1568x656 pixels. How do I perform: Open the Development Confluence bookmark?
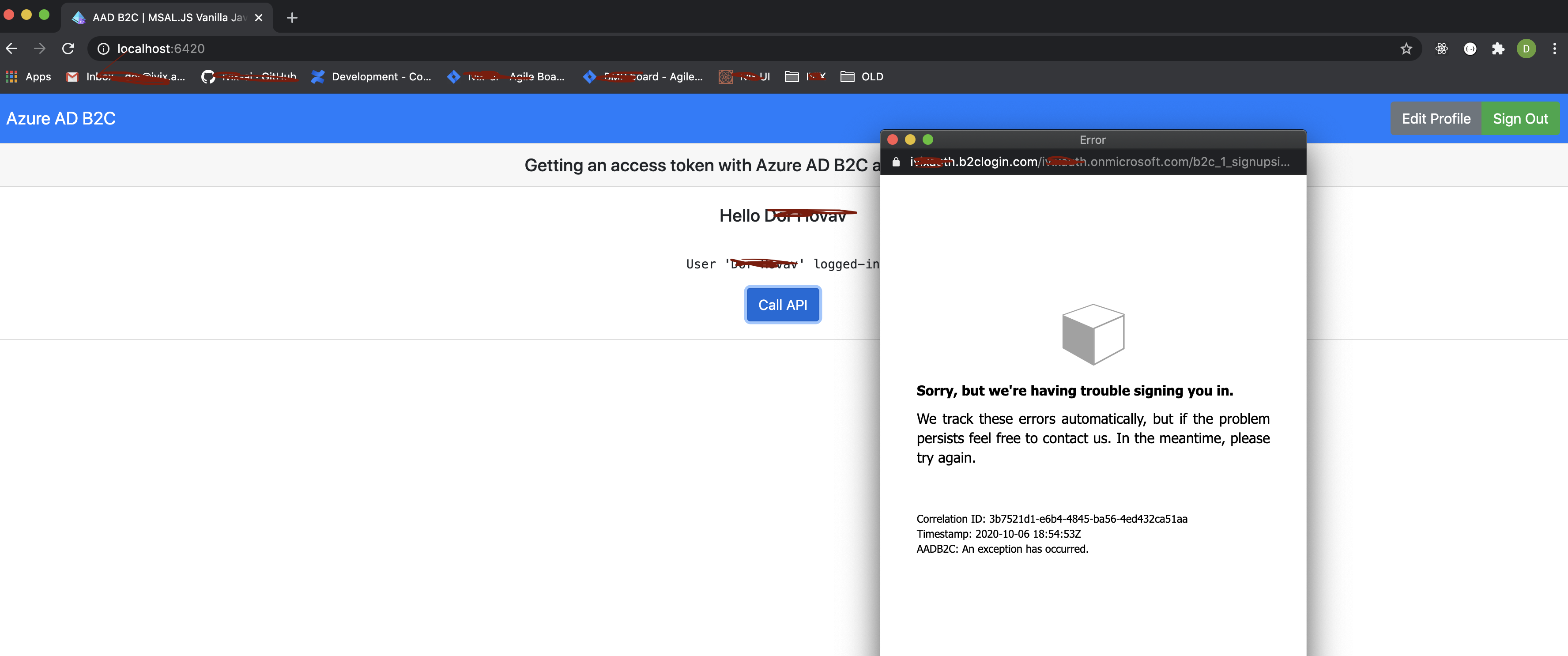click(371, 77)
